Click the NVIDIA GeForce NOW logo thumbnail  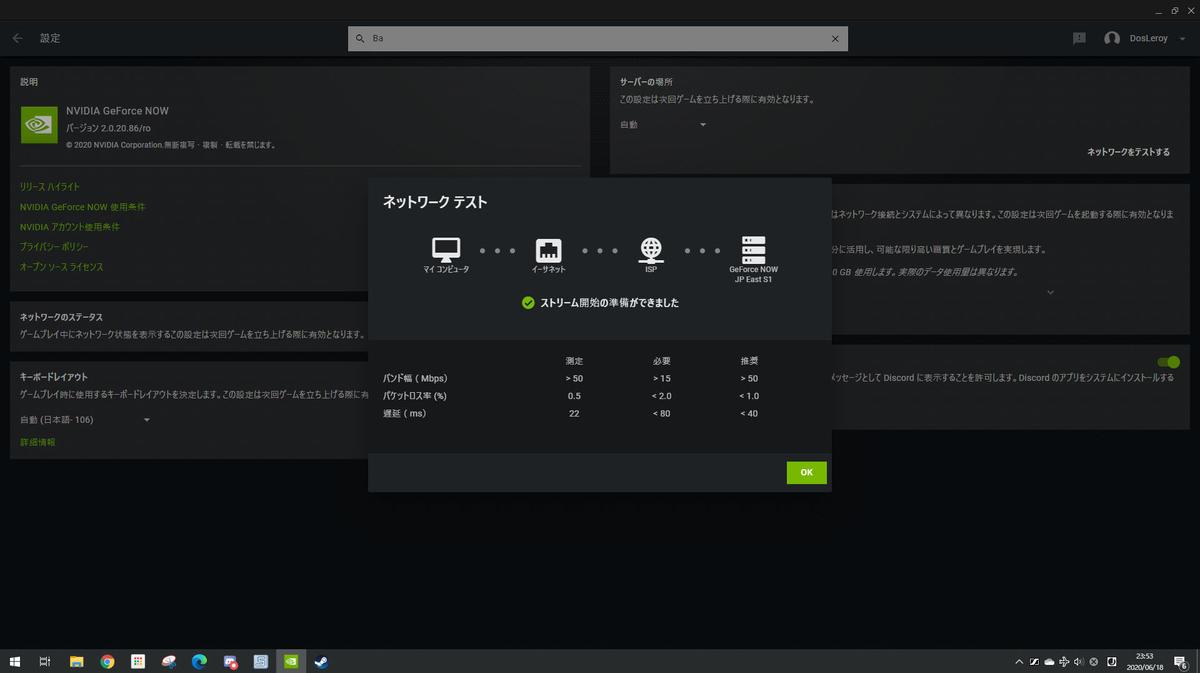(39, 124)
